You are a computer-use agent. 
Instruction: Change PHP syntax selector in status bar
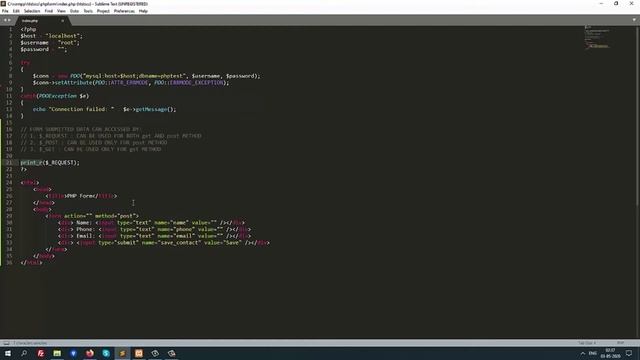pos(620,343)
